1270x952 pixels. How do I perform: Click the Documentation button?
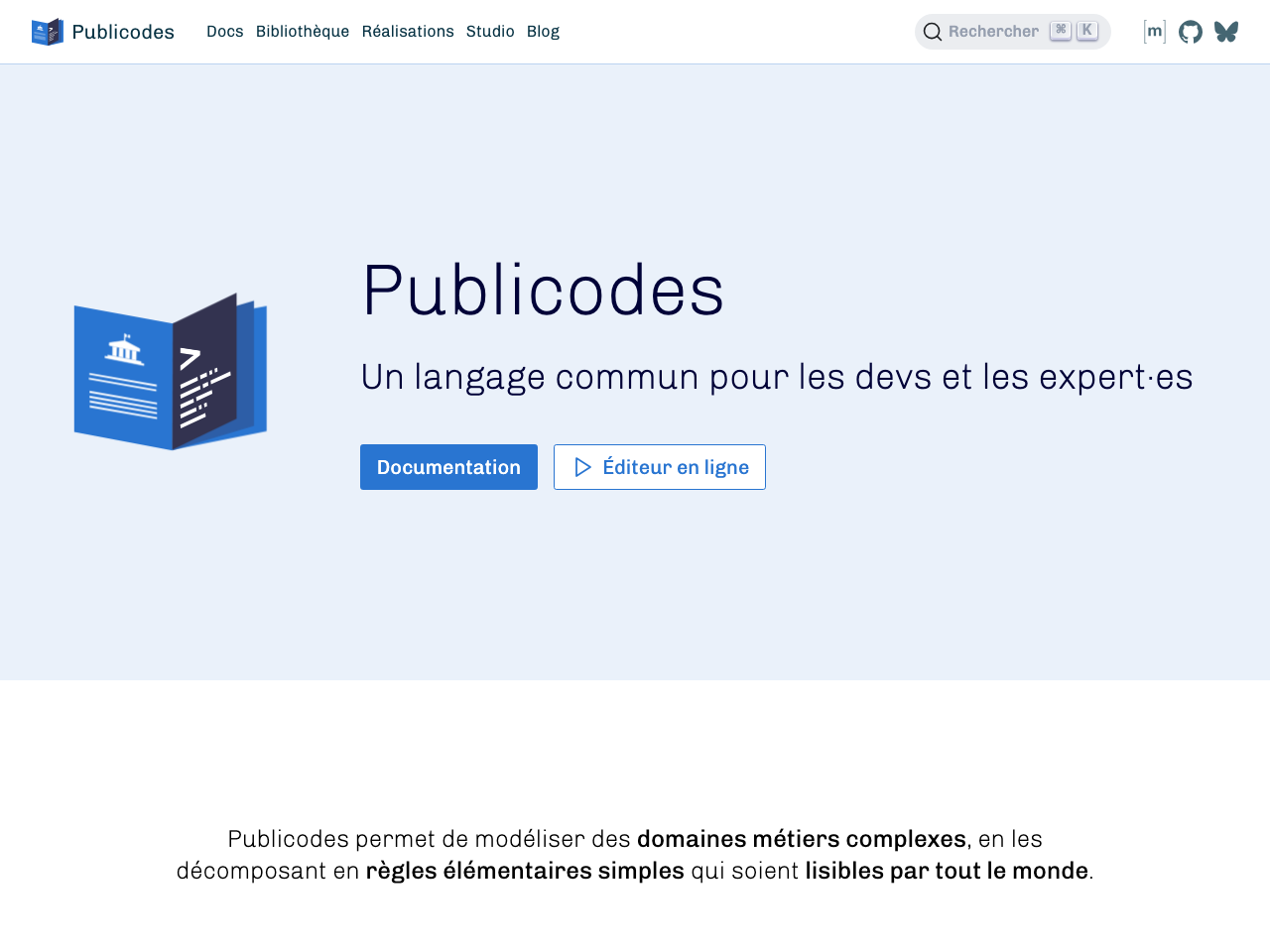[x=448, y=466]
